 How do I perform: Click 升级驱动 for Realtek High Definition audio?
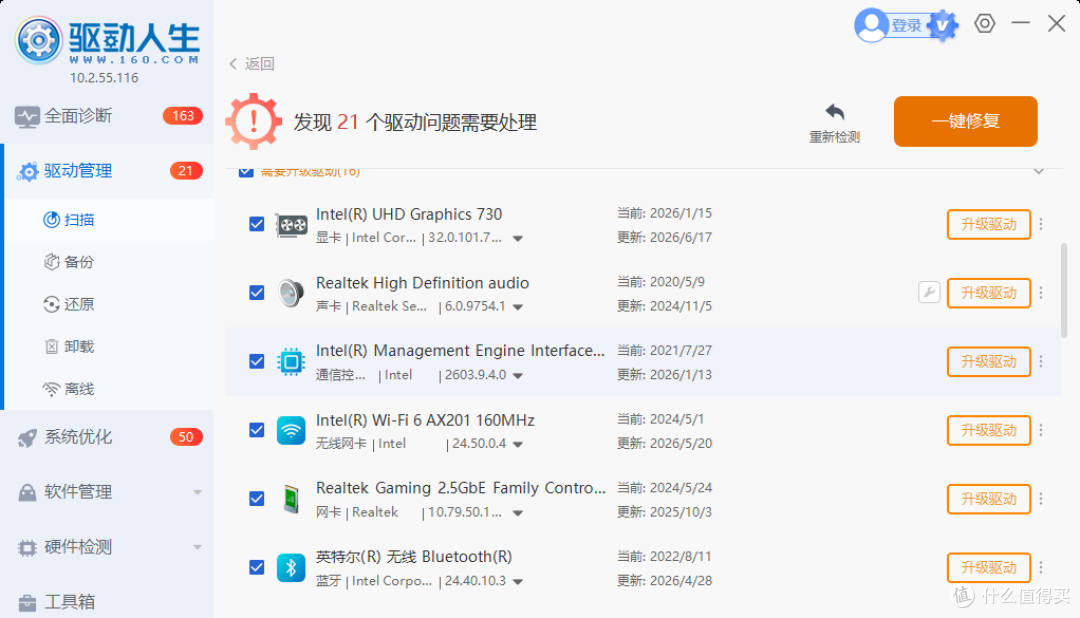point(988,293)
